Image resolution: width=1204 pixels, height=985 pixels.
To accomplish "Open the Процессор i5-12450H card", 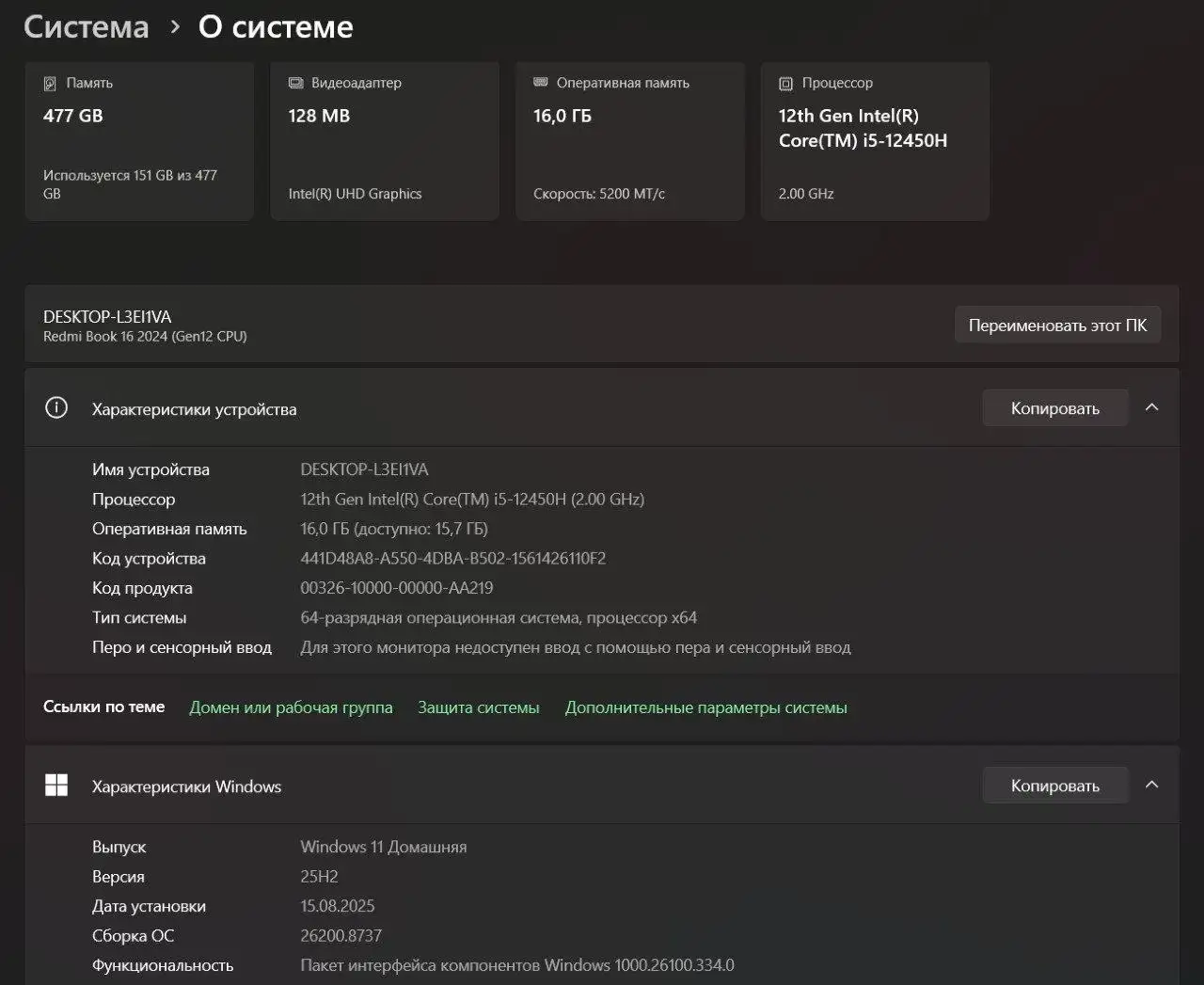I will pos(875,141).
